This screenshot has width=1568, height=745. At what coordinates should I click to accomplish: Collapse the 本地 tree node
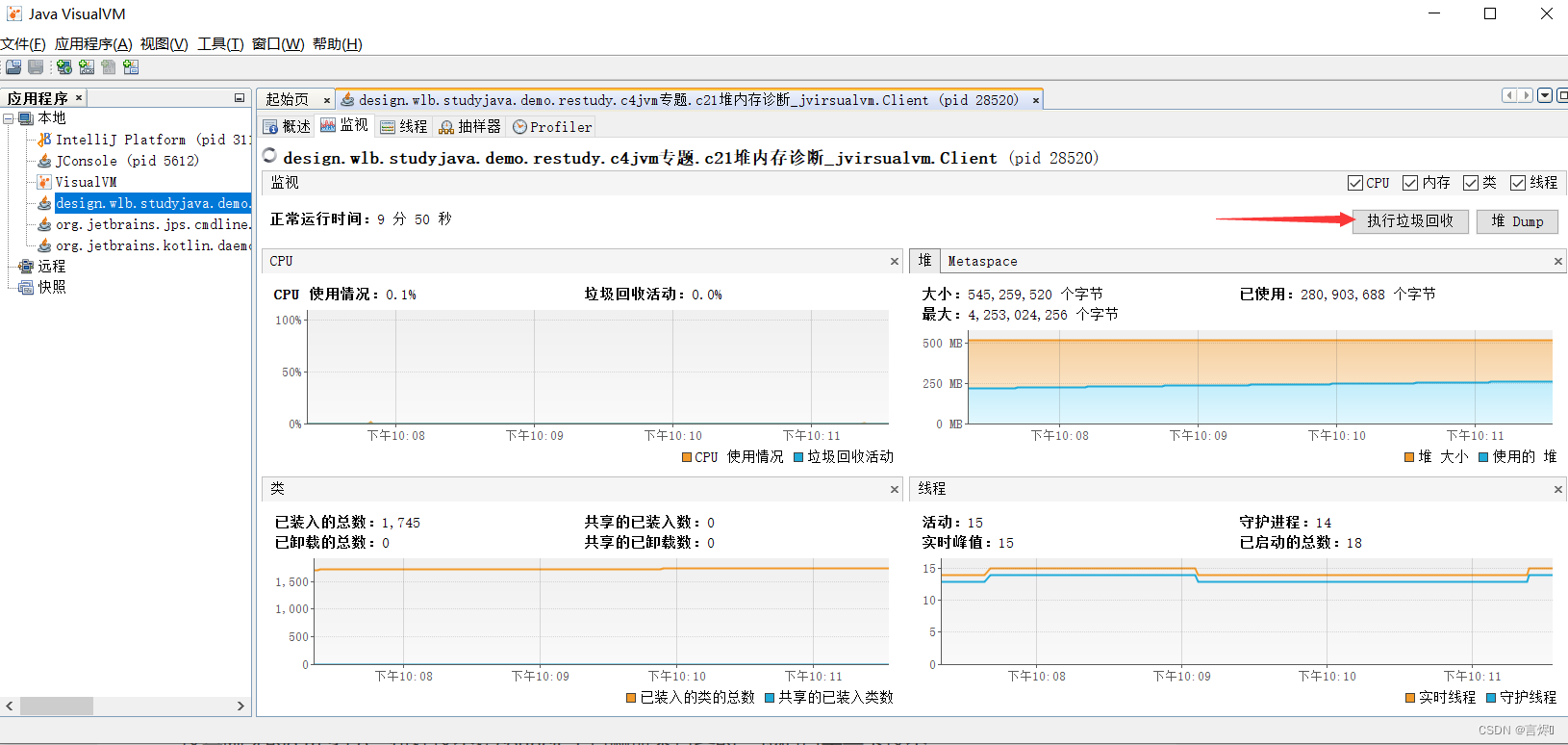[9, 118]
